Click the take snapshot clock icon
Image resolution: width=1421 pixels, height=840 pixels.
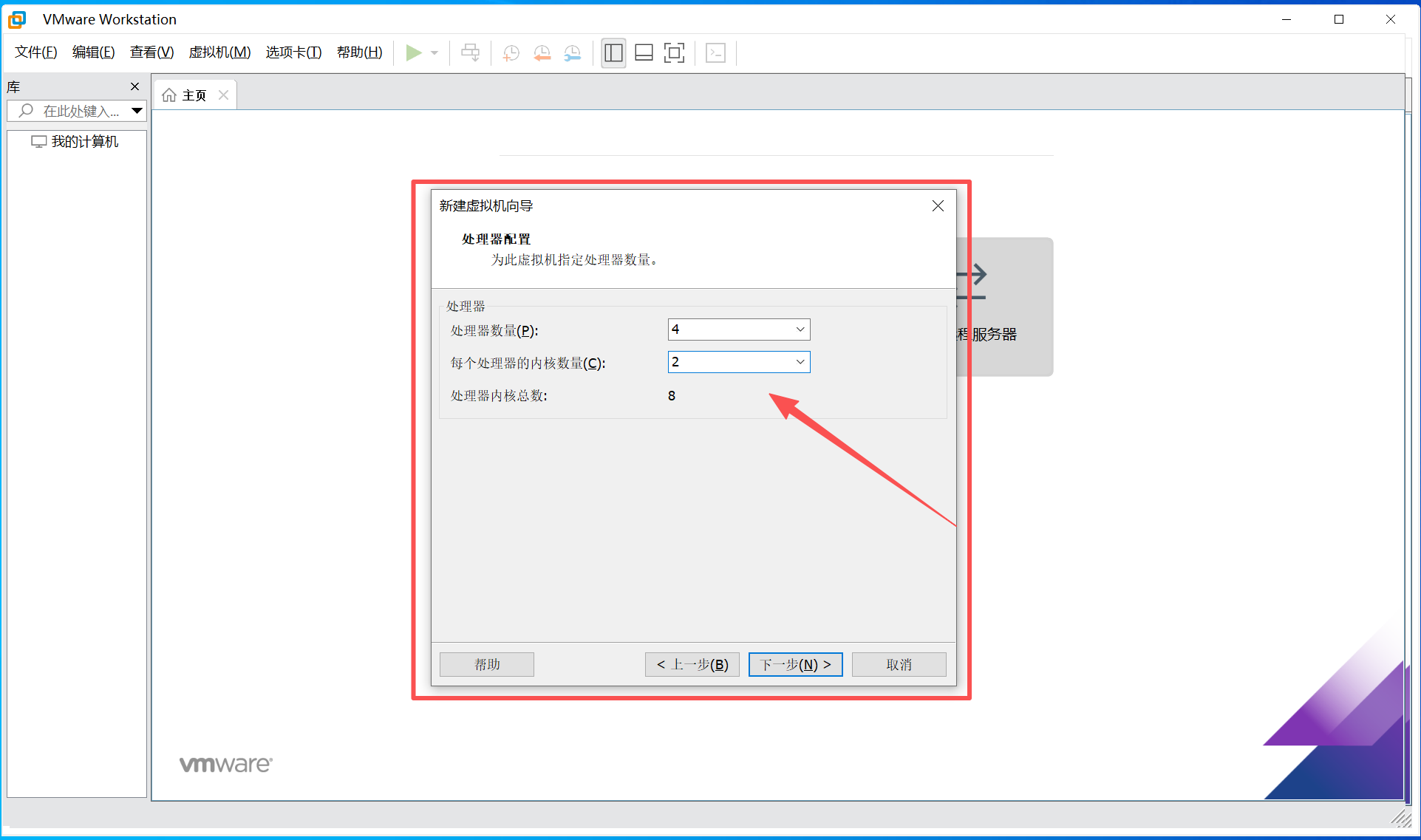click(511, 52)
